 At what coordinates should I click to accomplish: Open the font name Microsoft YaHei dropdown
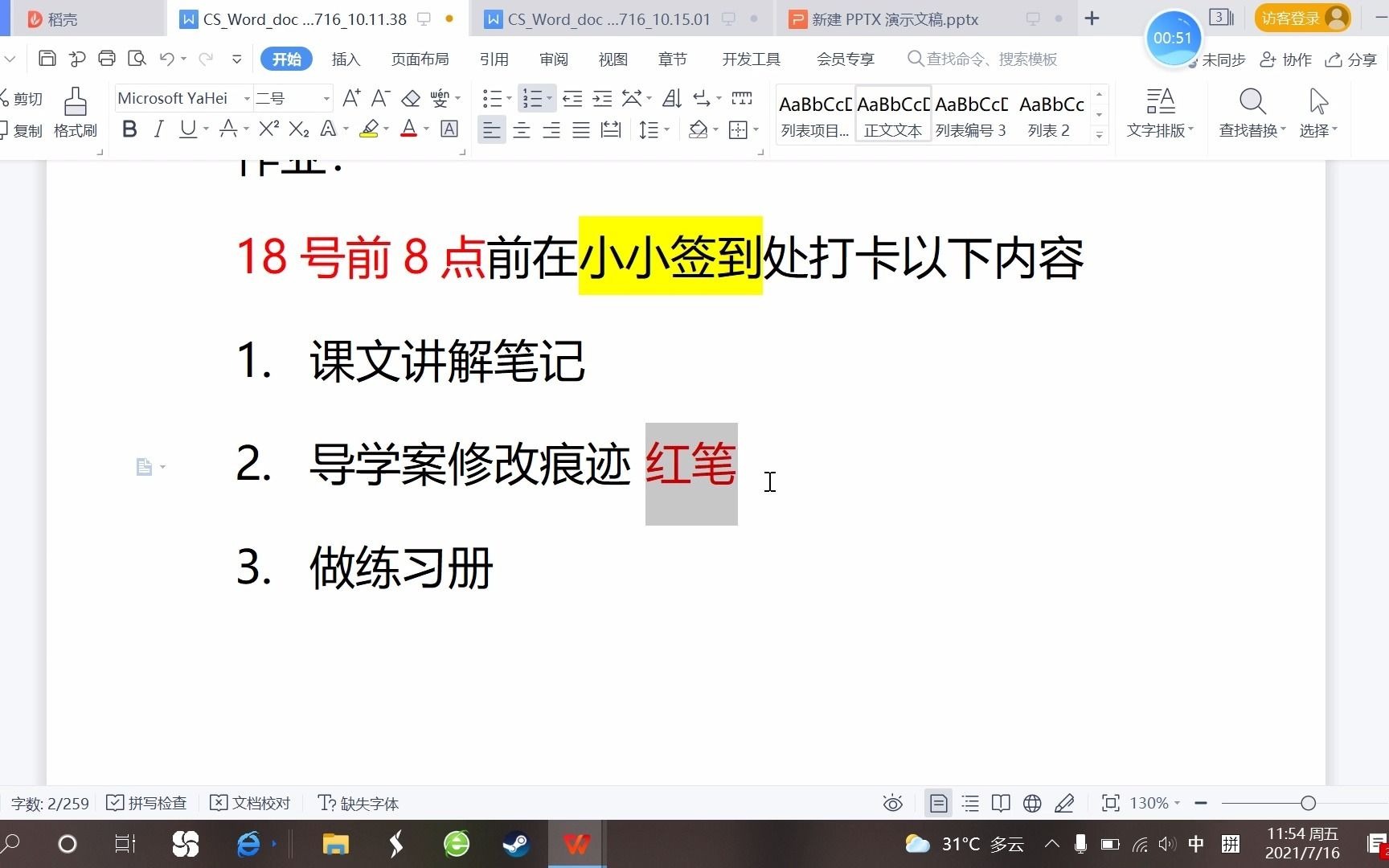(247, 99)
